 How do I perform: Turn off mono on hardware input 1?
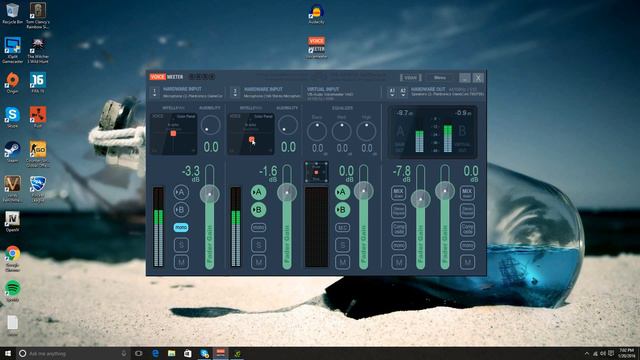(x=181, y=227)
